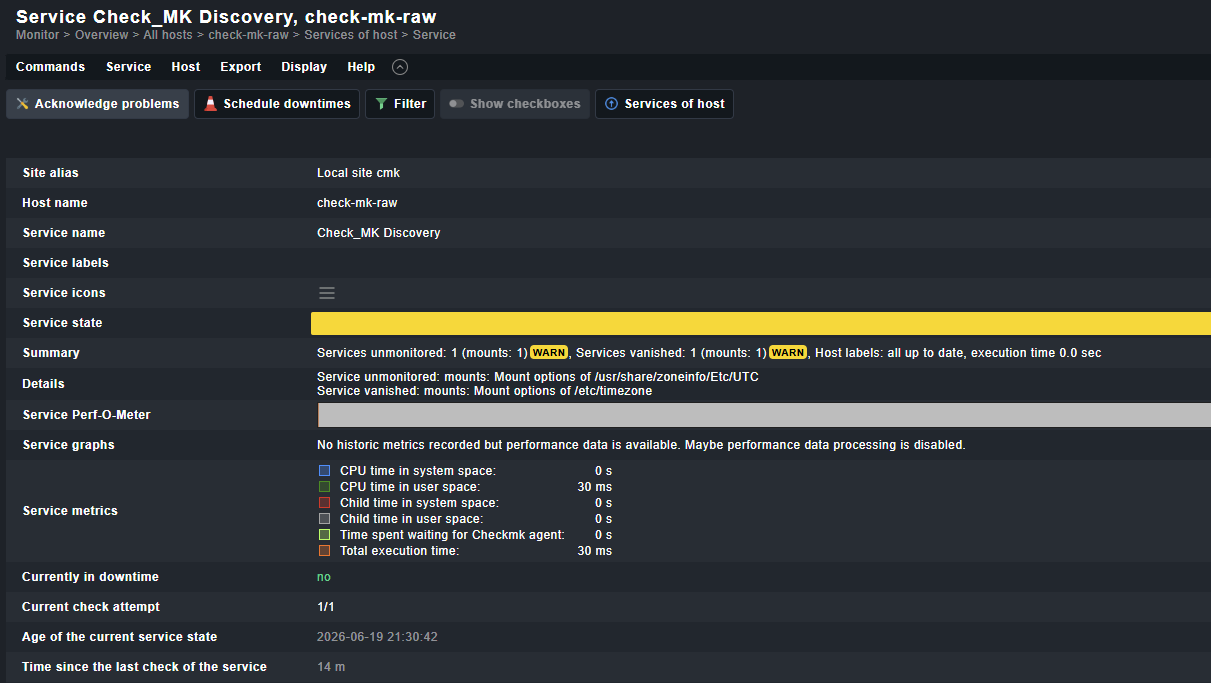Click the Services of host breadcrumb
Image resolution: width=1211 pixels, height=683 pixels.
[x=350, y=35]
